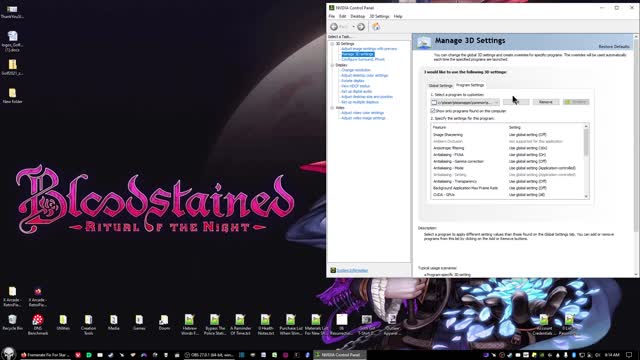The image size is (640, 360).
Task: Click the Back arrow in the NVIDIA toolbar
Action: point(334,27)
